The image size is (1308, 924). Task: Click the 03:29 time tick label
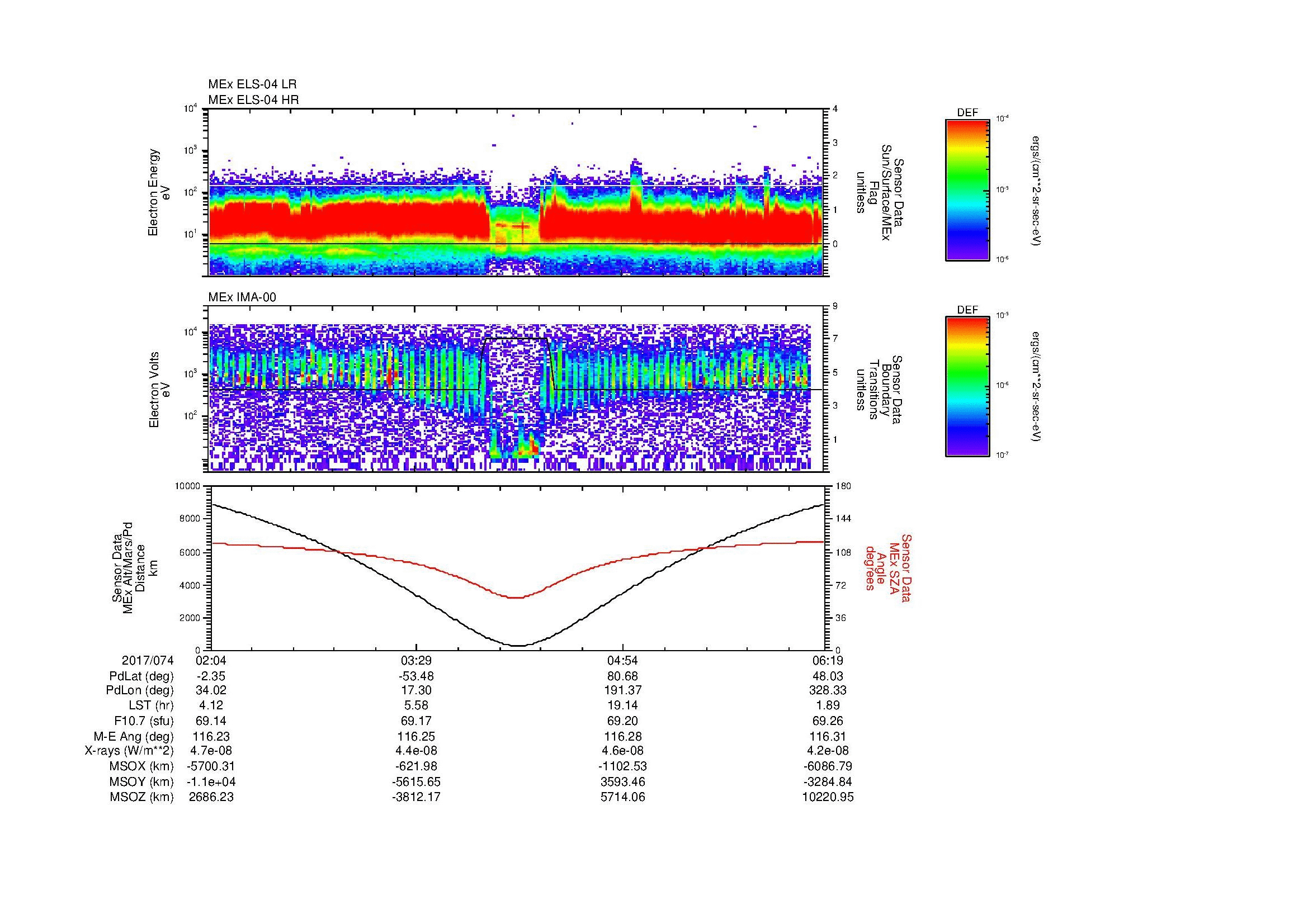click(417, 660)
